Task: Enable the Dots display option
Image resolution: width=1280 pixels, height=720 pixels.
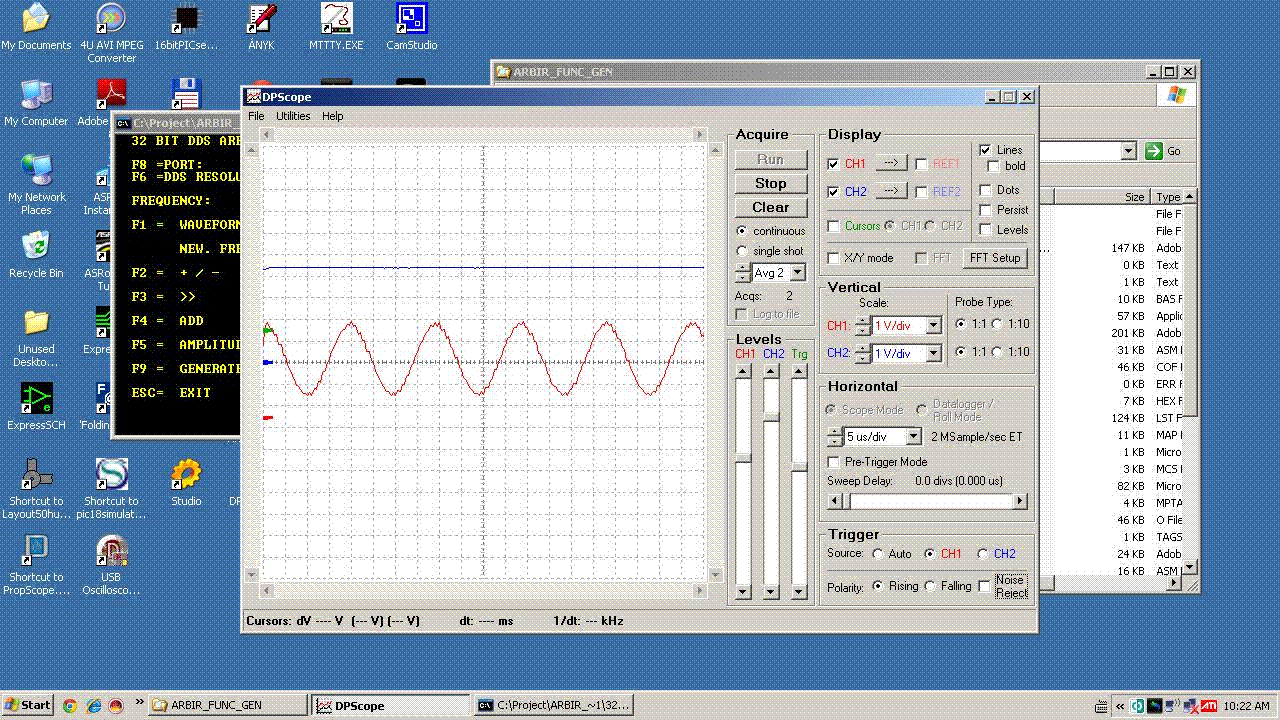Action: tap(985, 190)
